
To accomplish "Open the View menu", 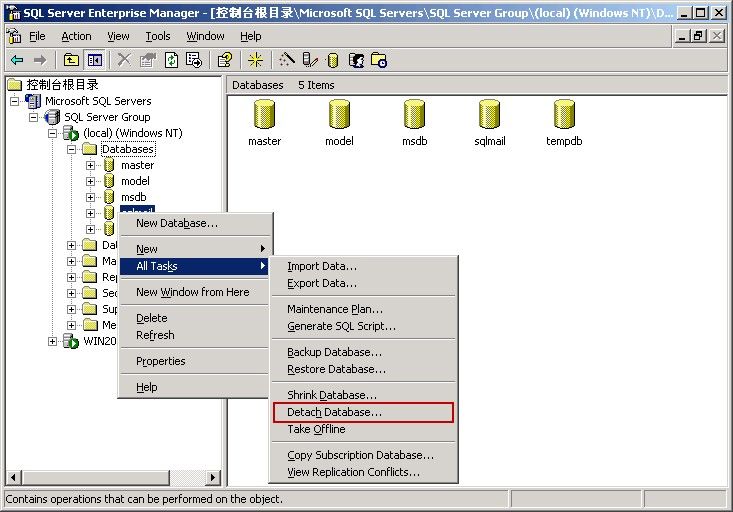I will (118, 36).
